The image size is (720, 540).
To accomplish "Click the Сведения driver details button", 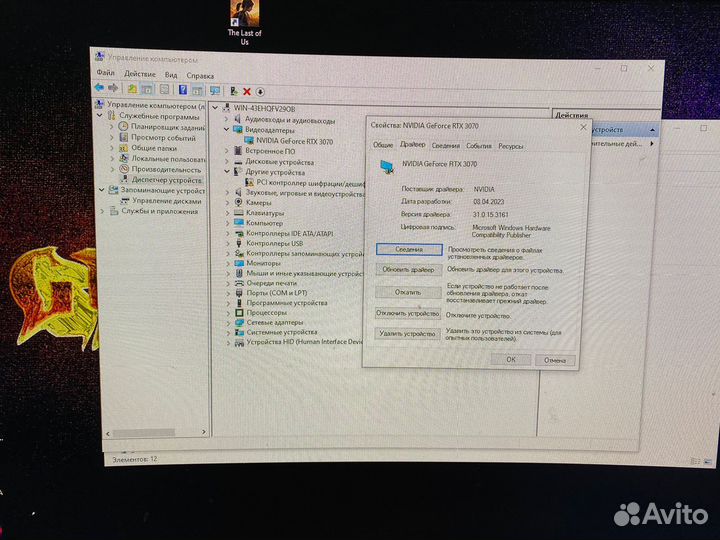I will pos(409,249).
